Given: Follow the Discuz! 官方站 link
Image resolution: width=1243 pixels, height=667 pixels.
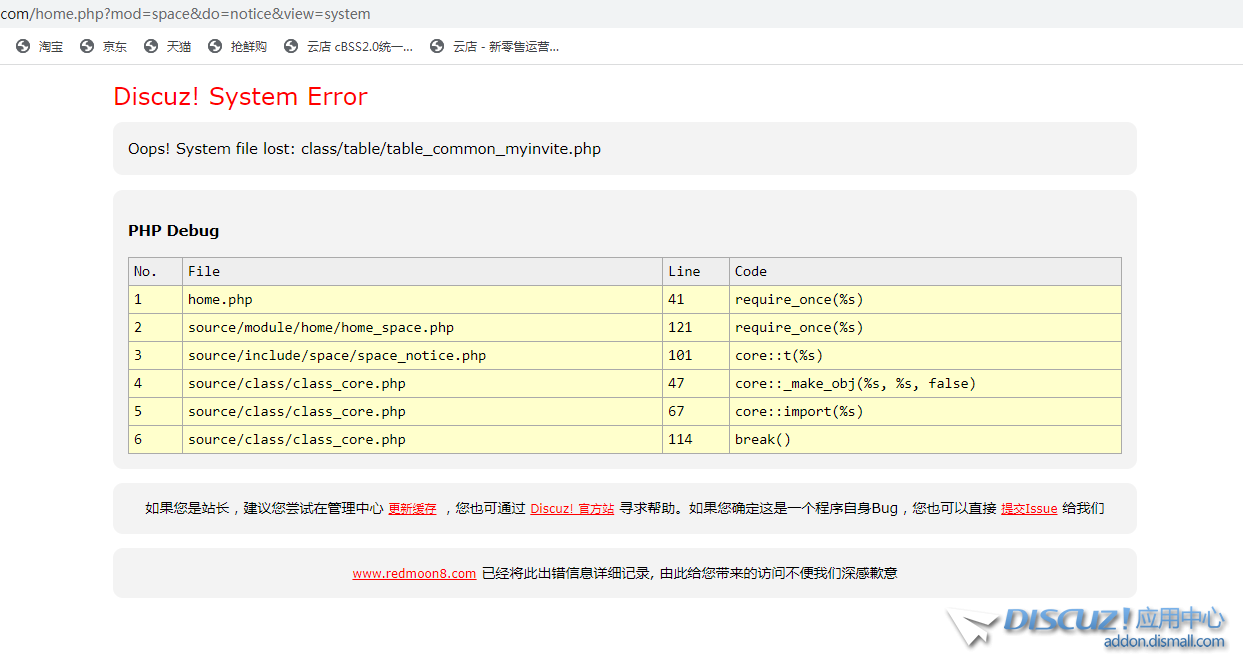Looking at the screenshot, I should tap(572, 509).
